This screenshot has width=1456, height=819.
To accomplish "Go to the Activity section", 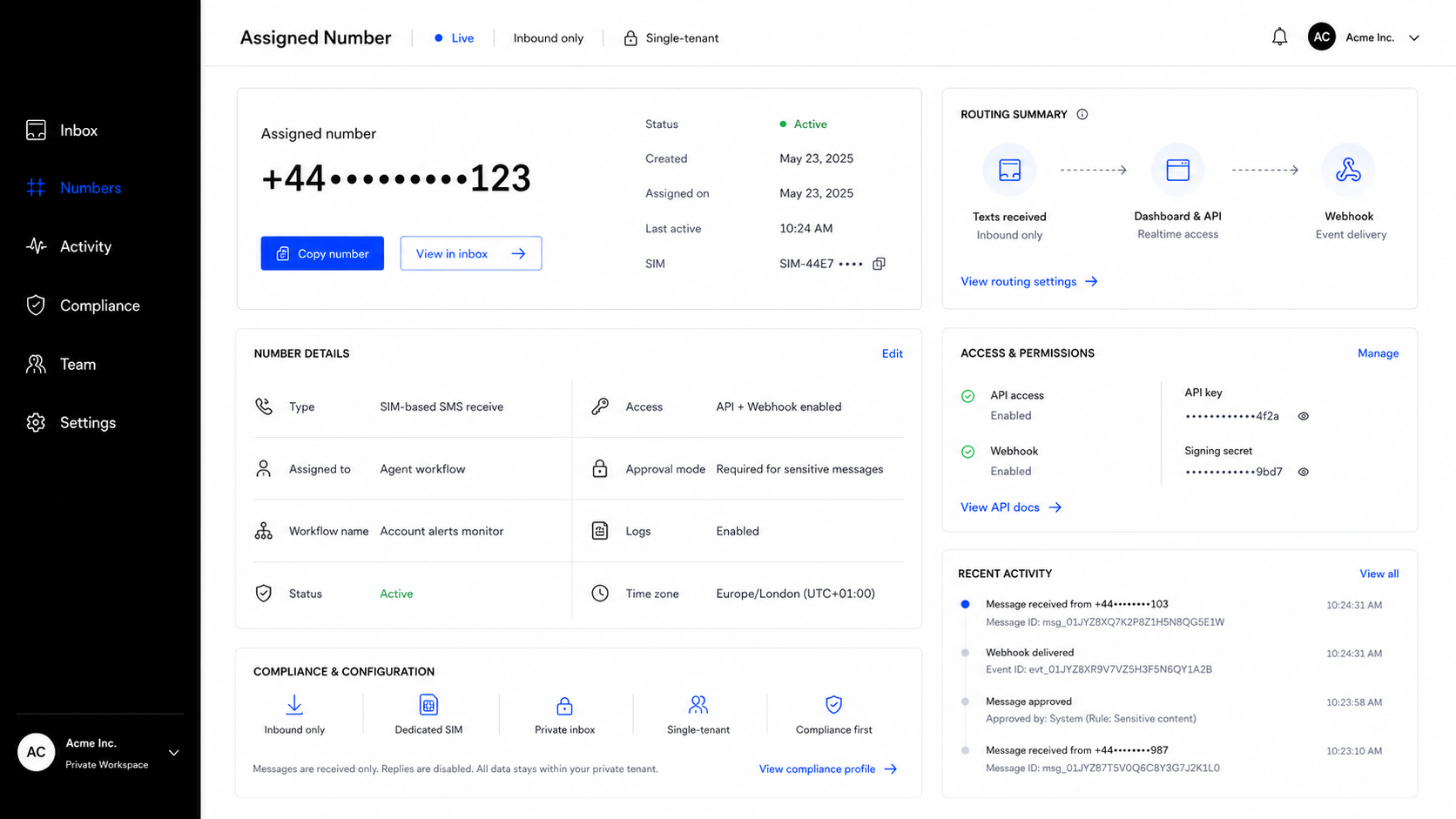I will pyautogui.click(x=68, y=246).
